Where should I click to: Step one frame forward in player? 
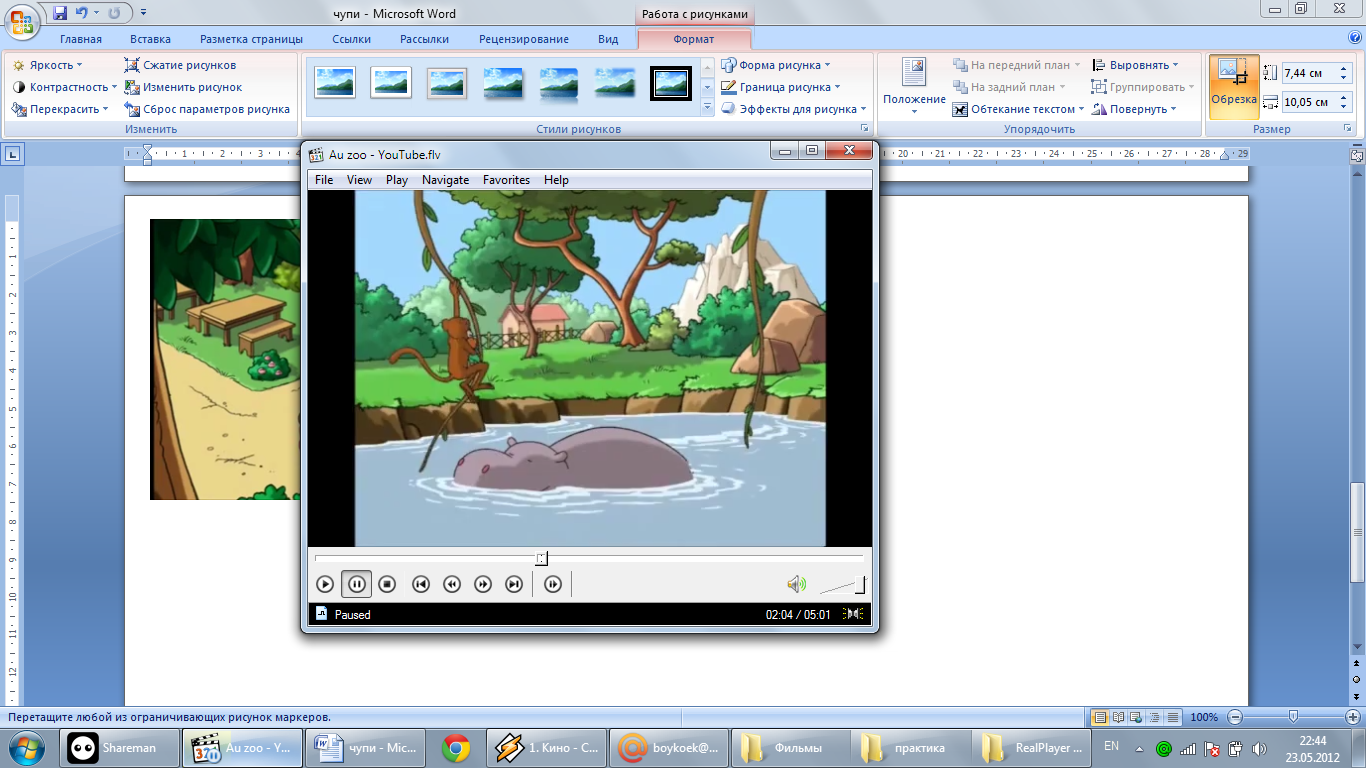(553, 584)
